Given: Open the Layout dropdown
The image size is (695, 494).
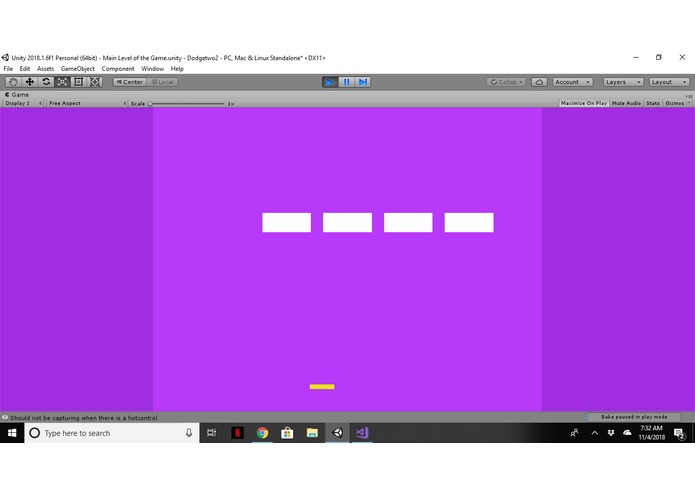Looking at the screenshot, I should pyautogui.click(x=669, y=82).
